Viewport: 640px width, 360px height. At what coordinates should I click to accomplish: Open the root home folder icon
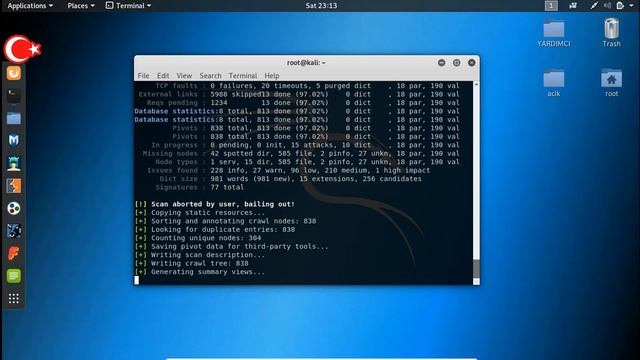[611, 83]
